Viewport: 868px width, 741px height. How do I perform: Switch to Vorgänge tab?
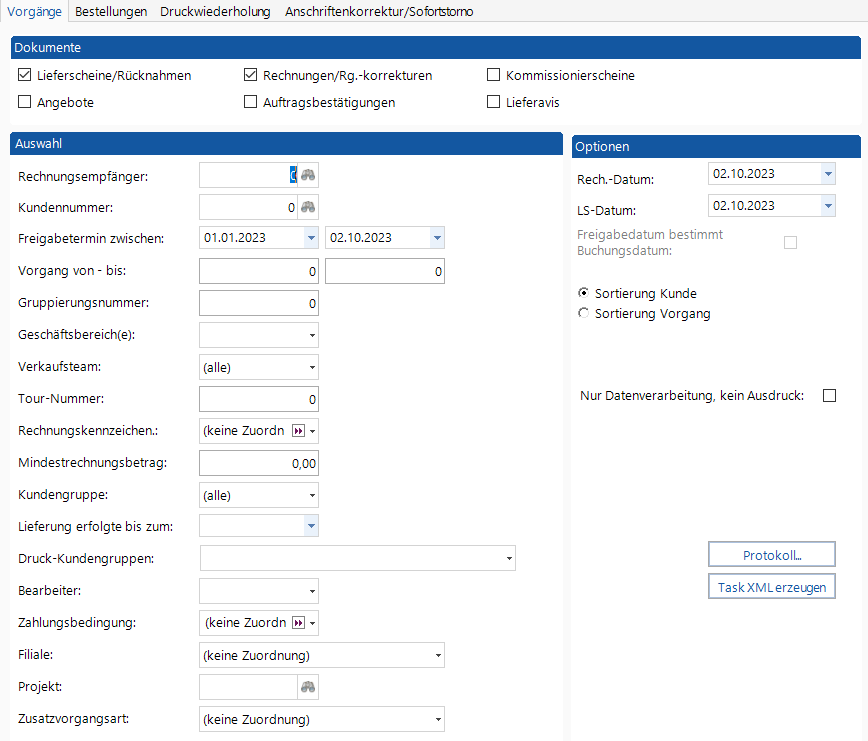coord(34,11)
